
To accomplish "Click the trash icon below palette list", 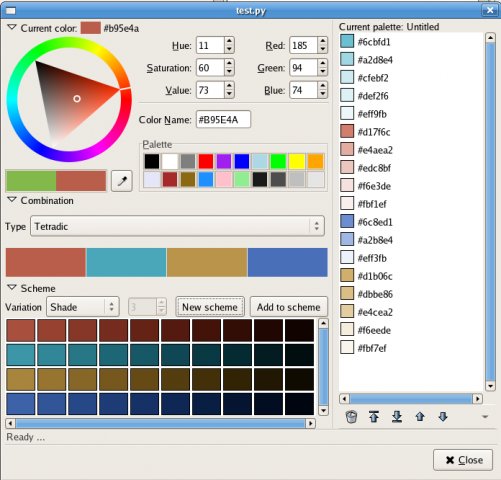I will tap(351, 417).
